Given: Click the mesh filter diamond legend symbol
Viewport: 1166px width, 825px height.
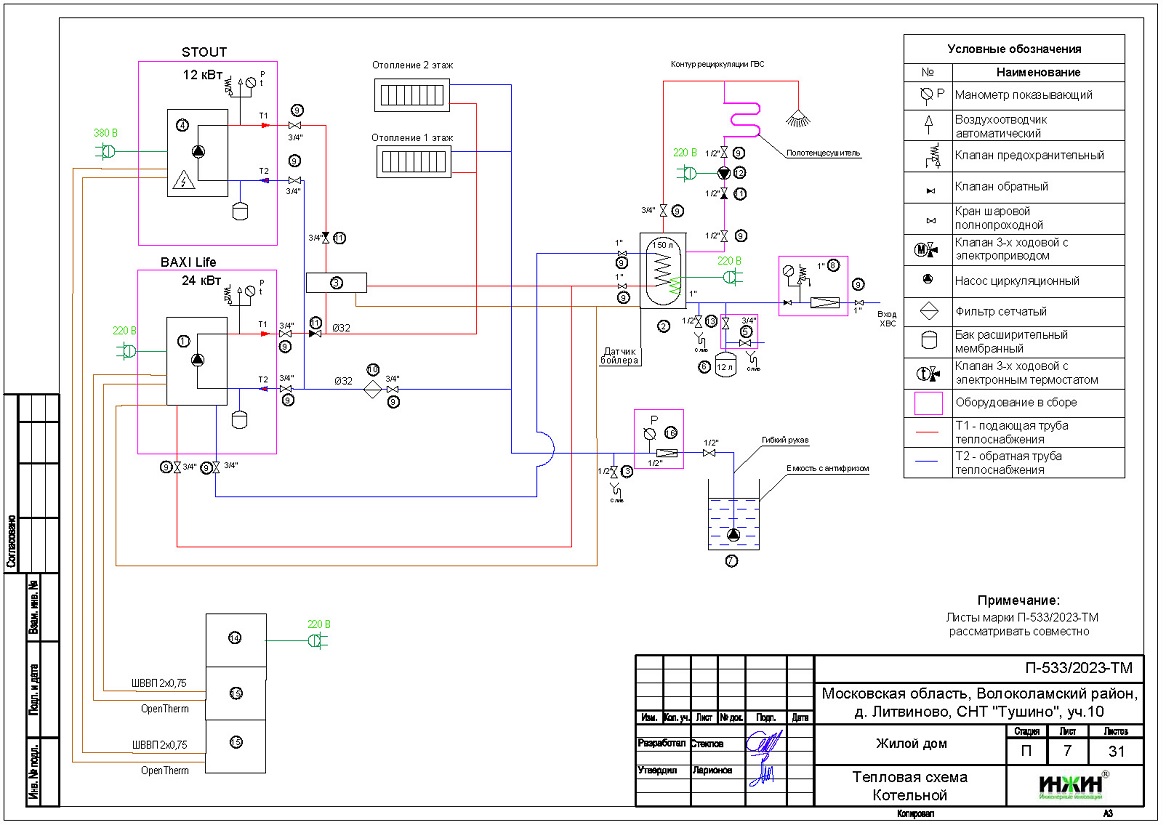Looking at the screenshot, I should pos(928,311).
